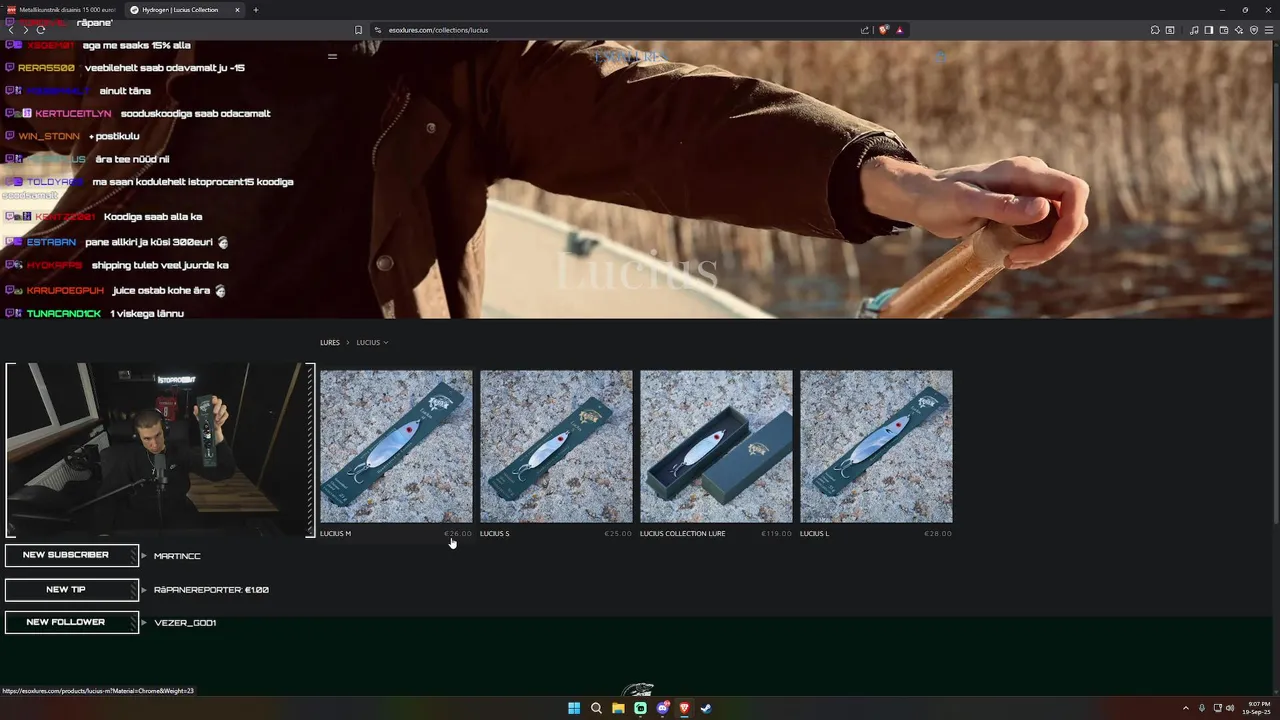Open the green app on taskbar
This screenshot has width=1280, height=720.
[x=640, y=708]
